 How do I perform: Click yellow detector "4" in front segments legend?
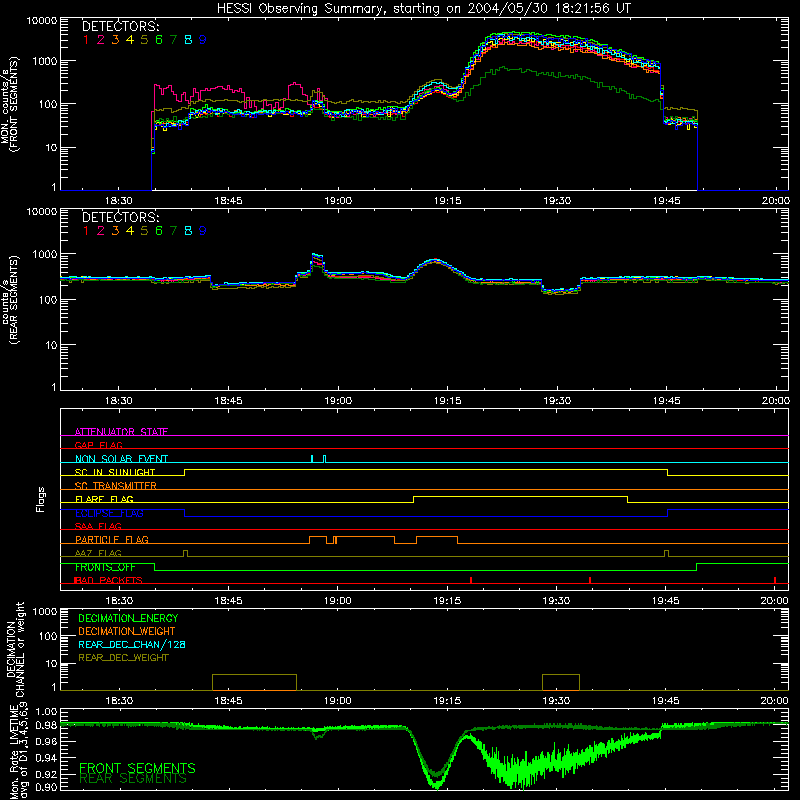pos(130,40)
